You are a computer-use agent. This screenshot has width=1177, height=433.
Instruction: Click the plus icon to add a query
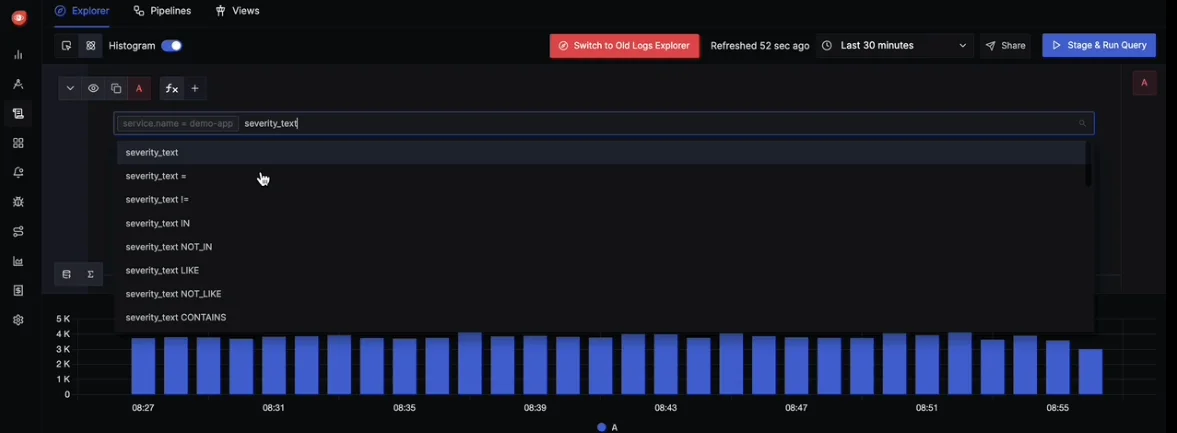[194, 89]
